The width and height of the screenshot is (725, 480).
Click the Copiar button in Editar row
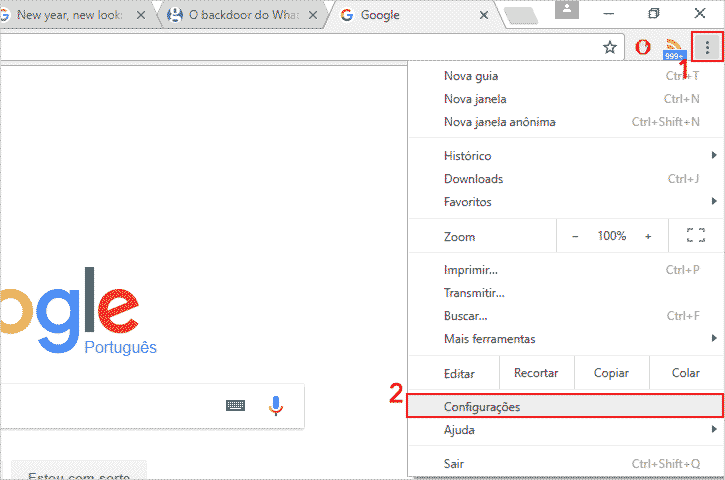pyautogui.click(x=611, y=373)
